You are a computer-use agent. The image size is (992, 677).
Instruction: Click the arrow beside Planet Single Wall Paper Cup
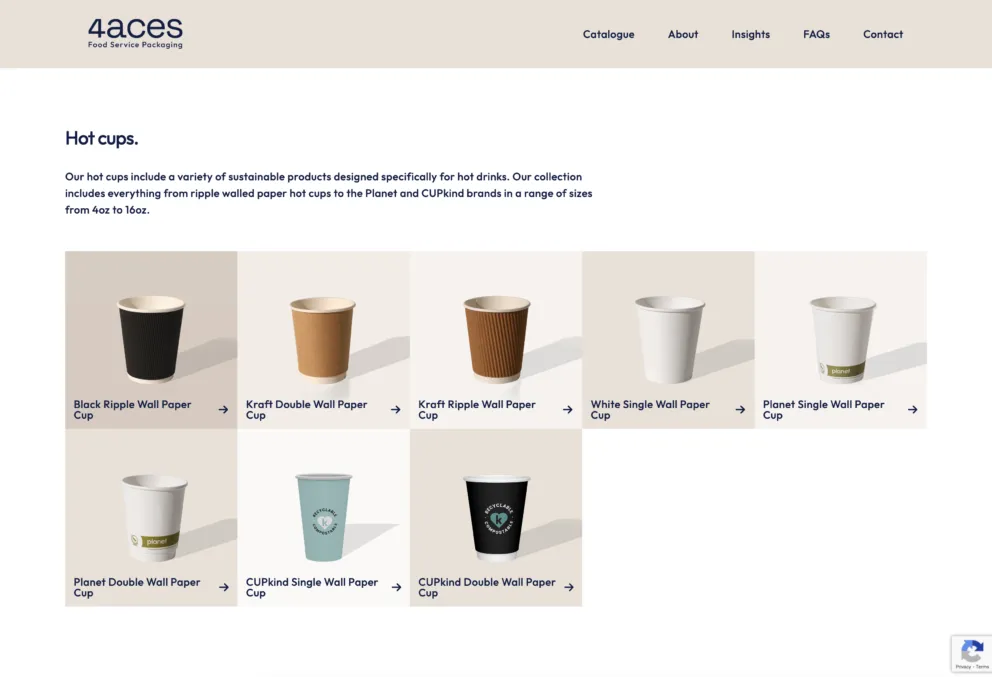[x=912, y=409]
